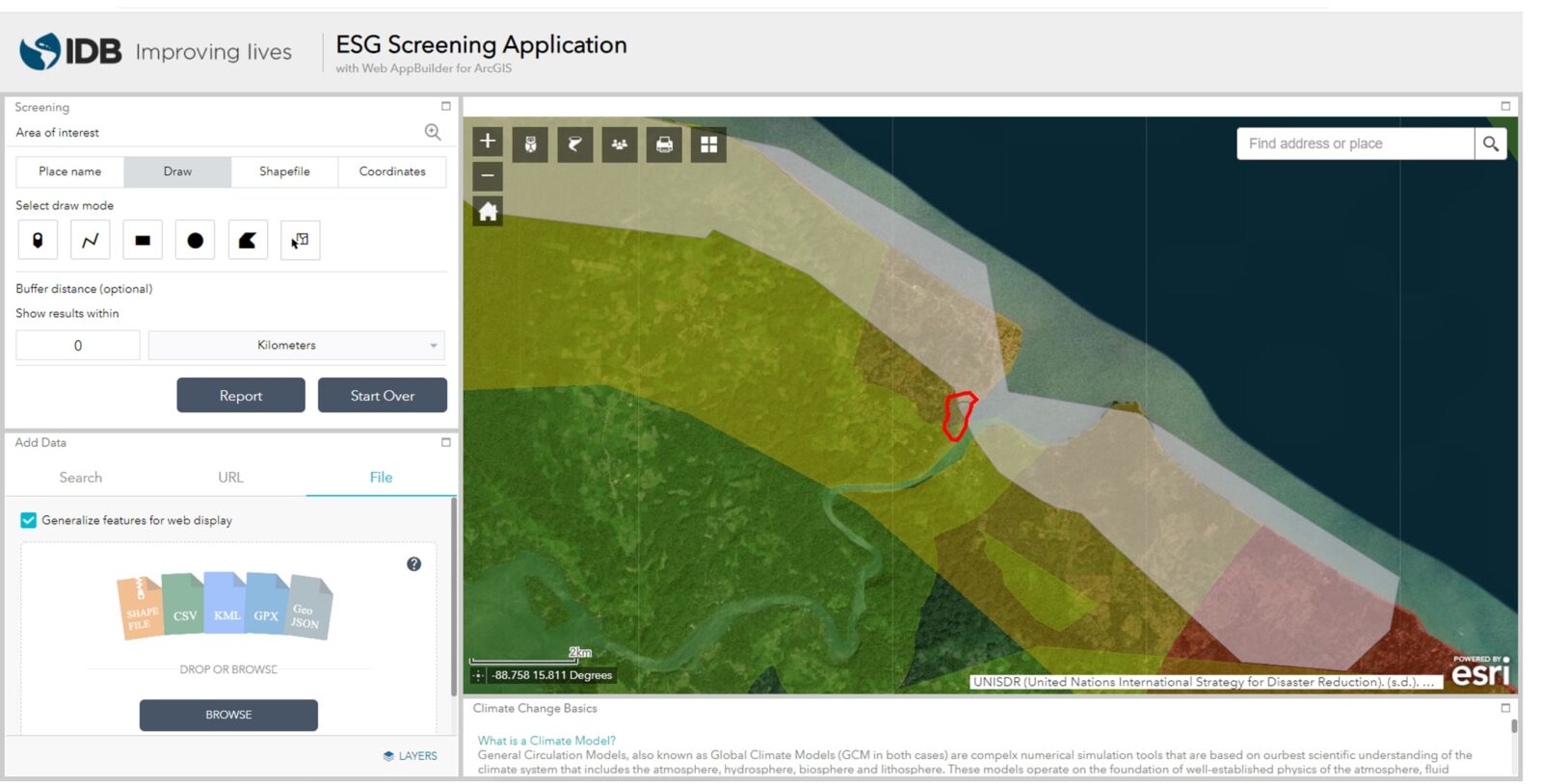Switch to the URL tab
This screenshot has width=1542, height=784.
[230, 477]
